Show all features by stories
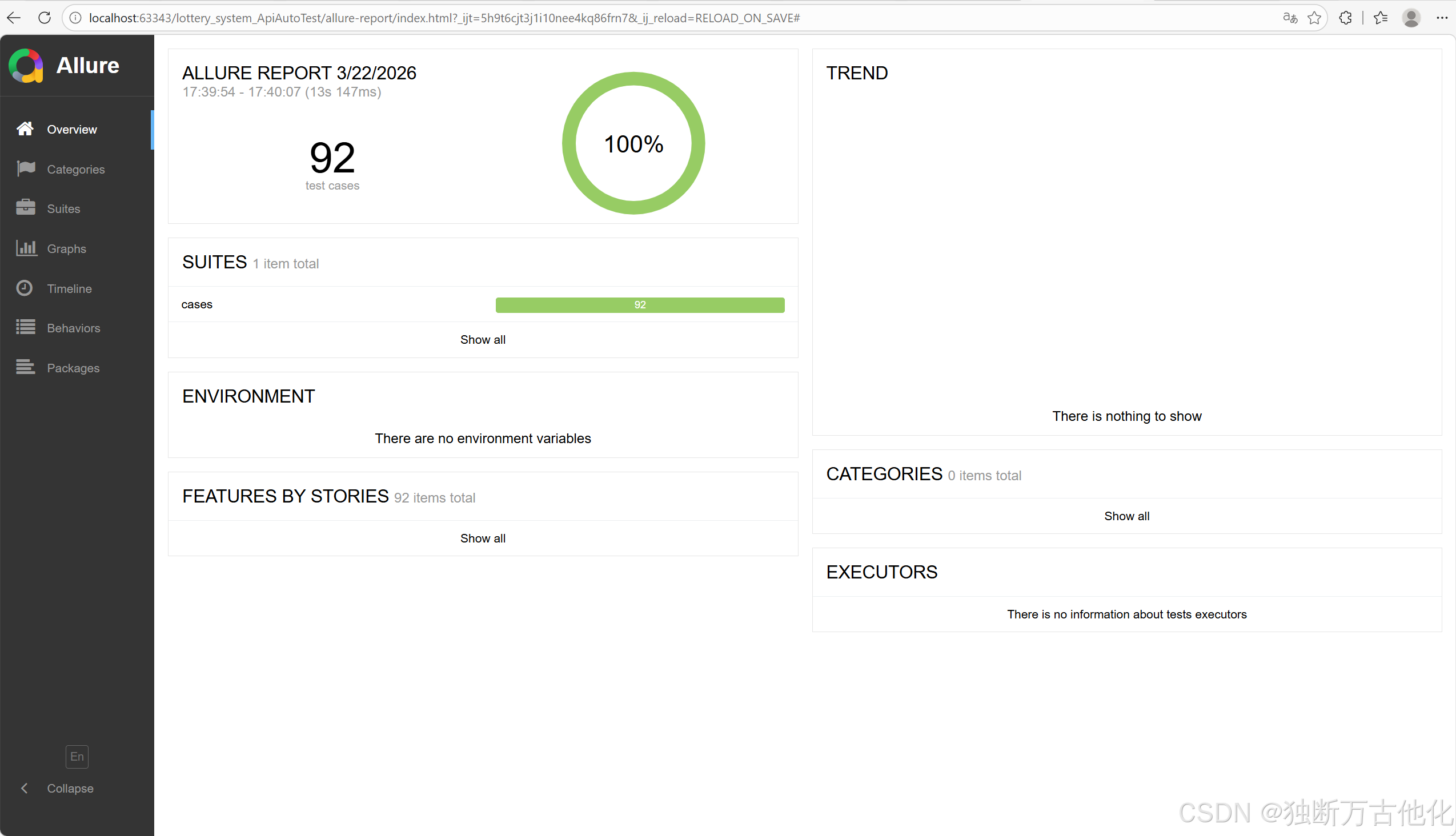The height and width of the screenshot is (836, 1456). [483, 538]
